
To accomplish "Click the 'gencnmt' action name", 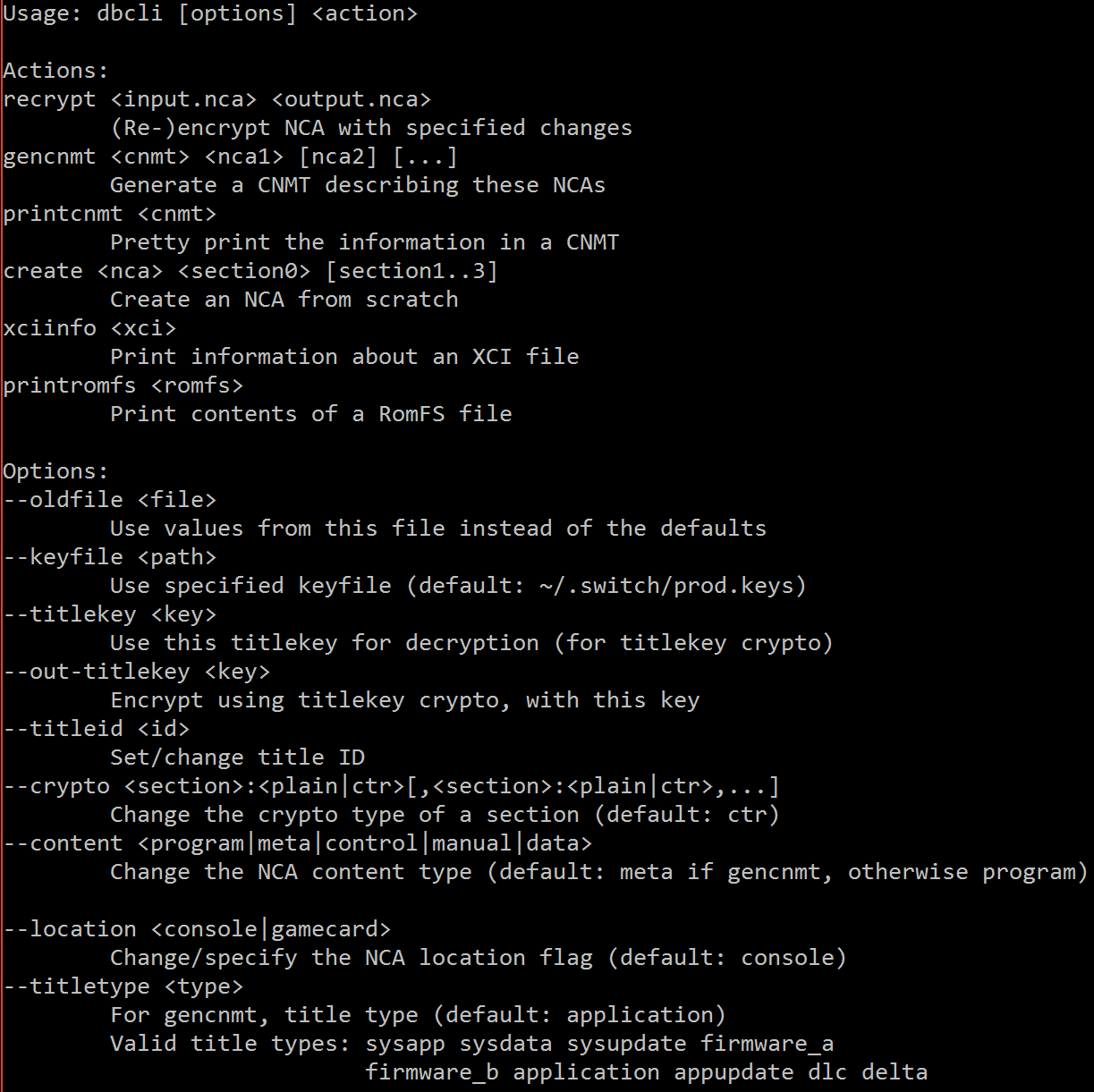I will pyautogui.click(x=50, y=157).
